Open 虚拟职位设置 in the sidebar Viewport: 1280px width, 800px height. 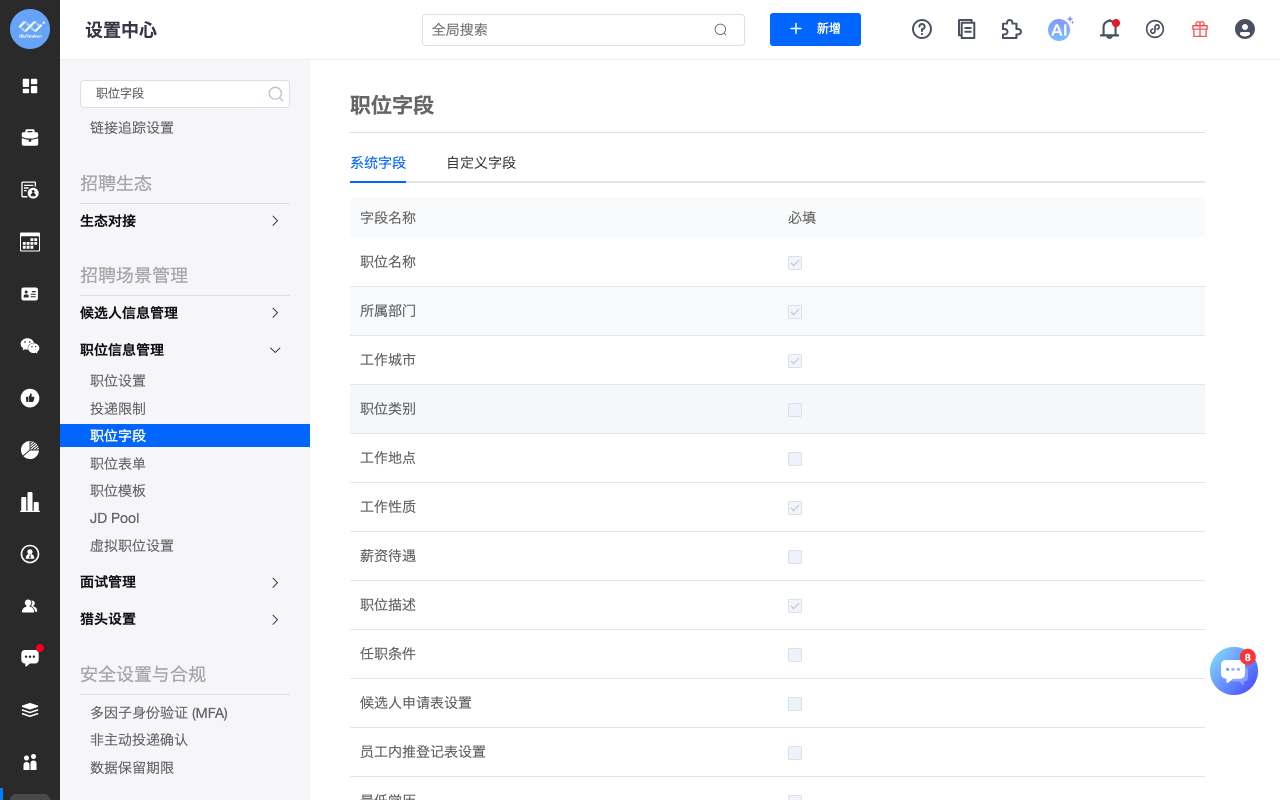132,546
